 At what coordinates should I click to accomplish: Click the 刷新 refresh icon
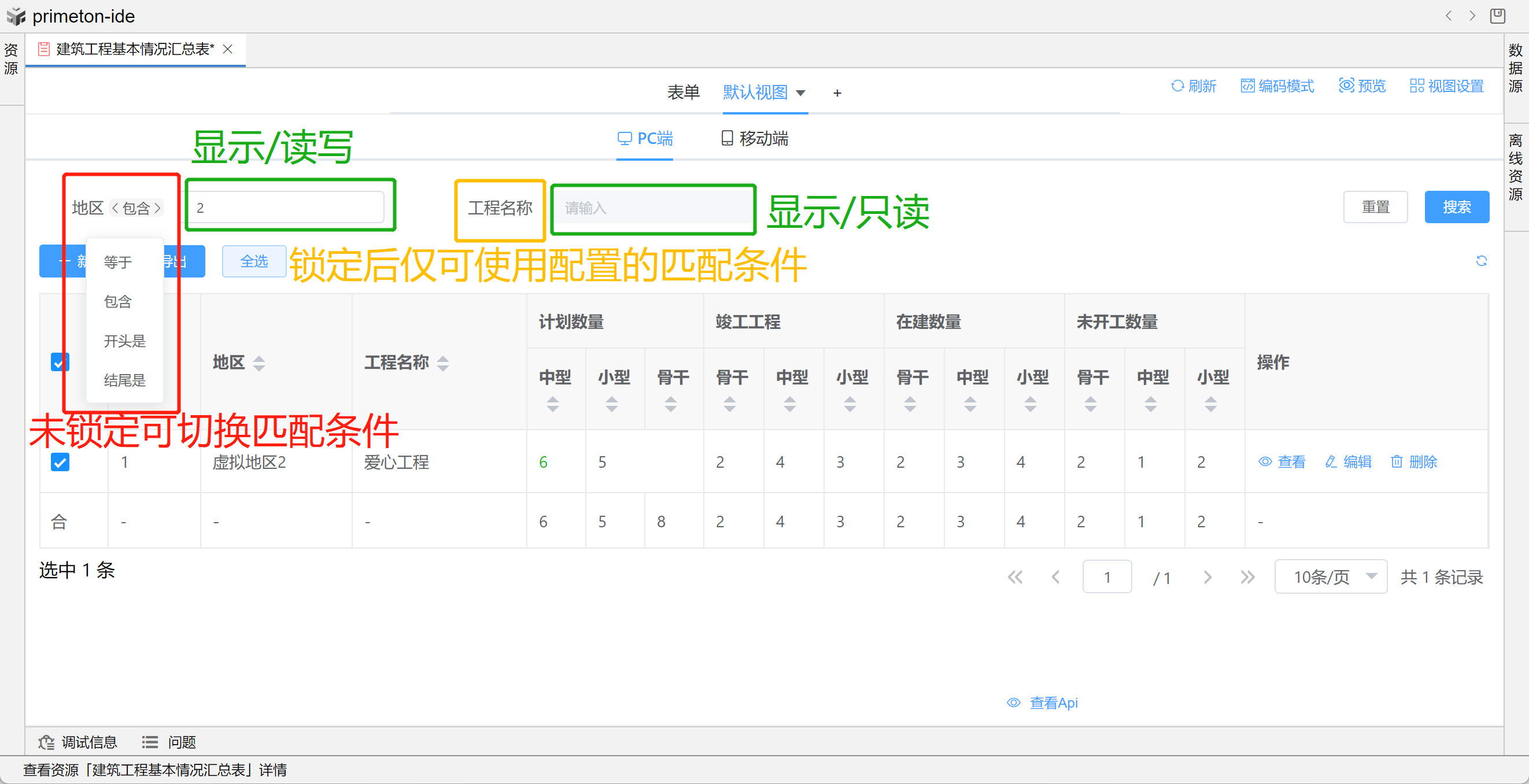click(x=1177, y=86)
